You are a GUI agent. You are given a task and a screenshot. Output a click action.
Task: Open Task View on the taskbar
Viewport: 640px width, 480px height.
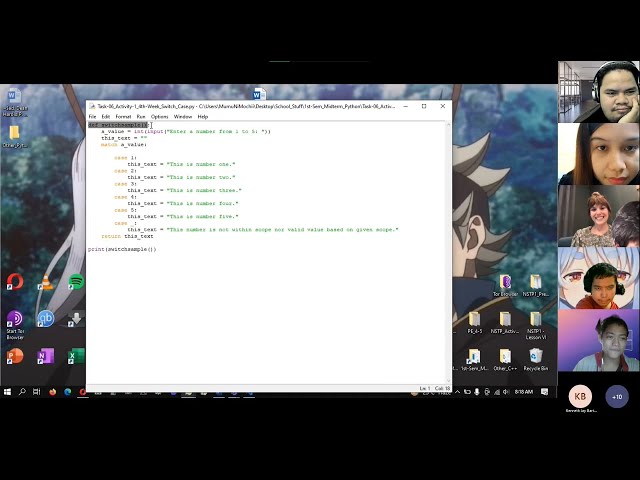point(37,392)
